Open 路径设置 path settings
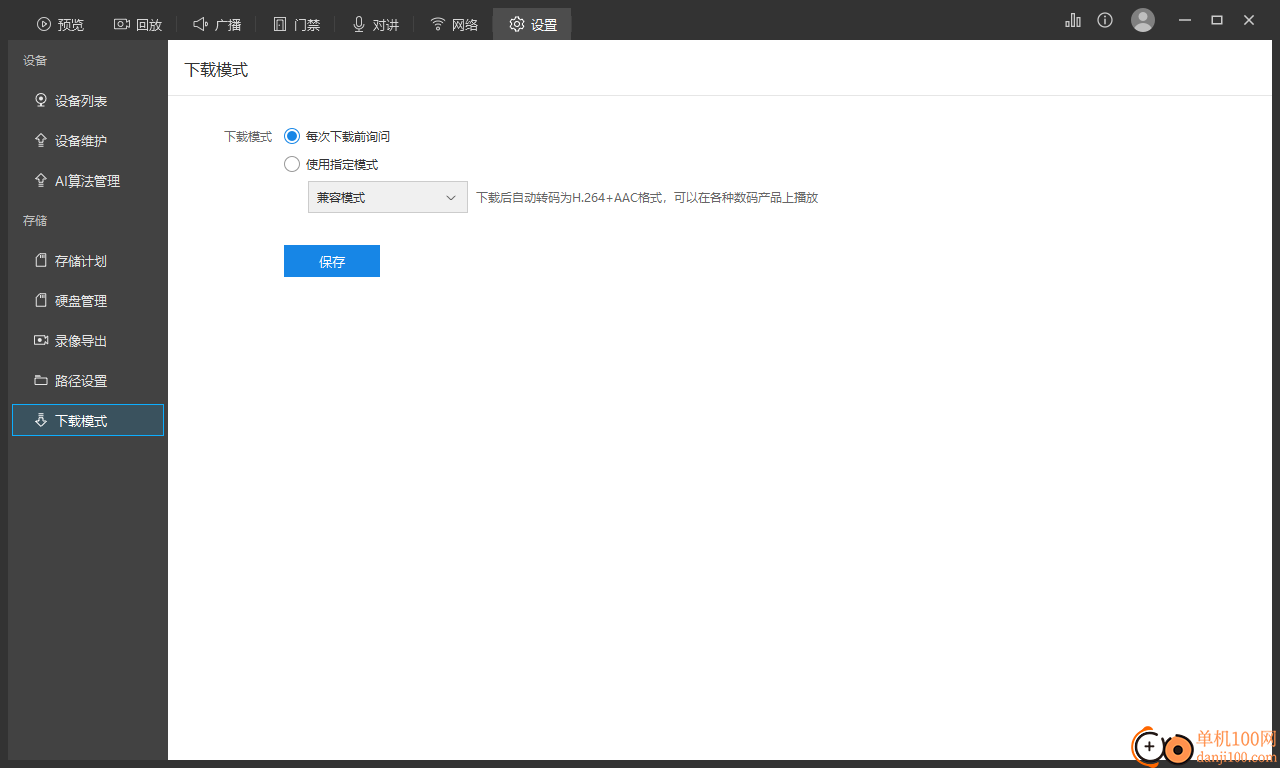1280x768 pixels. coord(88,380)
